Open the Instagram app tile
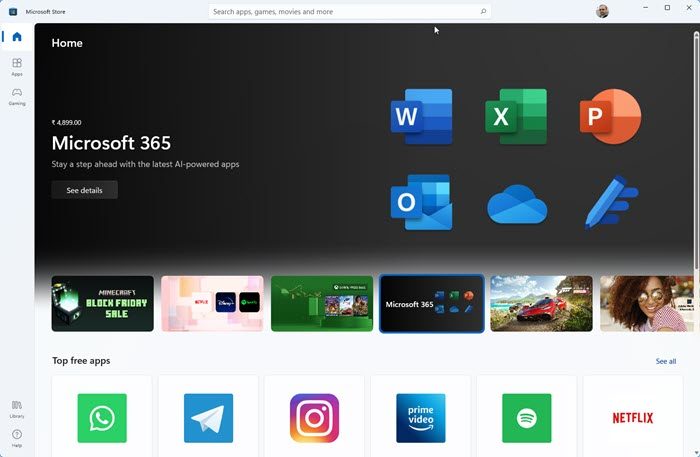 314,416
